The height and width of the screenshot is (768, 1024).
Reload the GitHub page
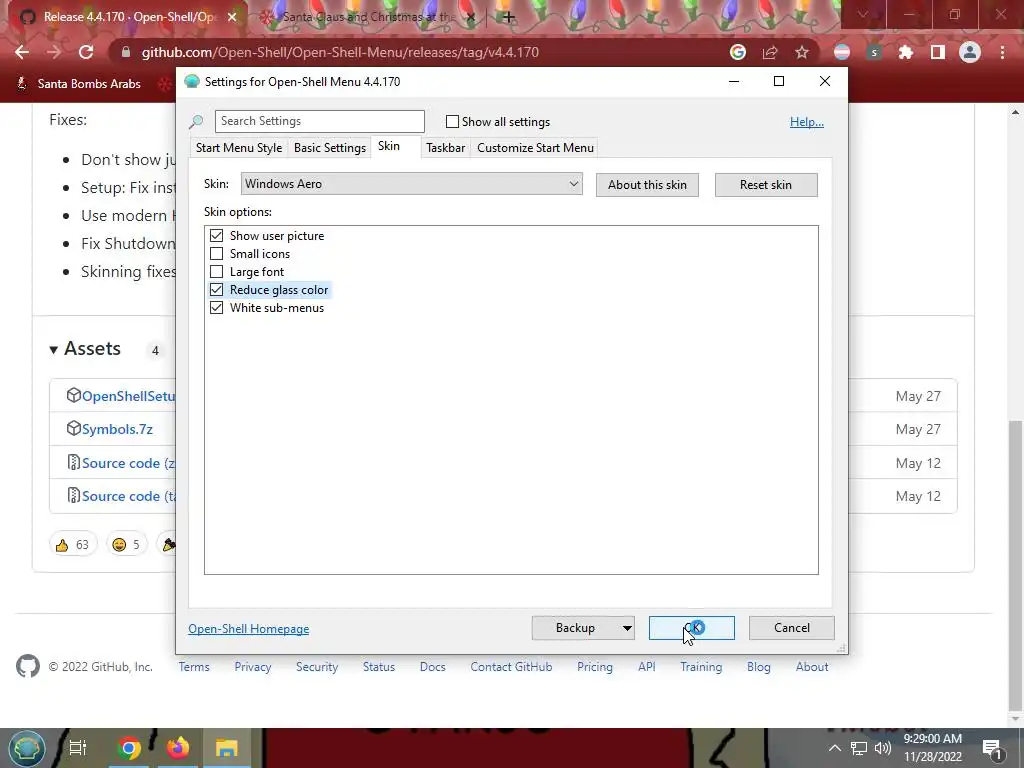click(x=86, y=52)
